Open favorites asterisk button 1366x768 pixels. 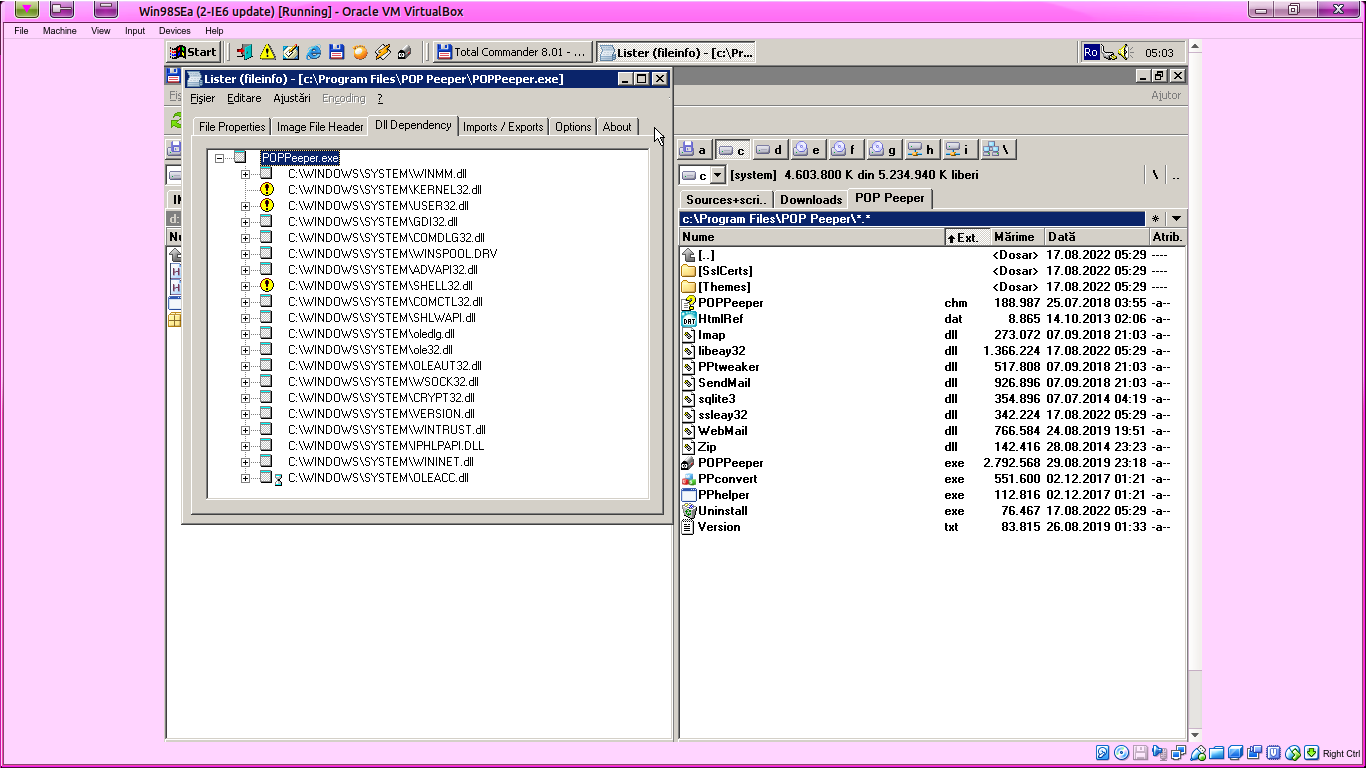1156,218
